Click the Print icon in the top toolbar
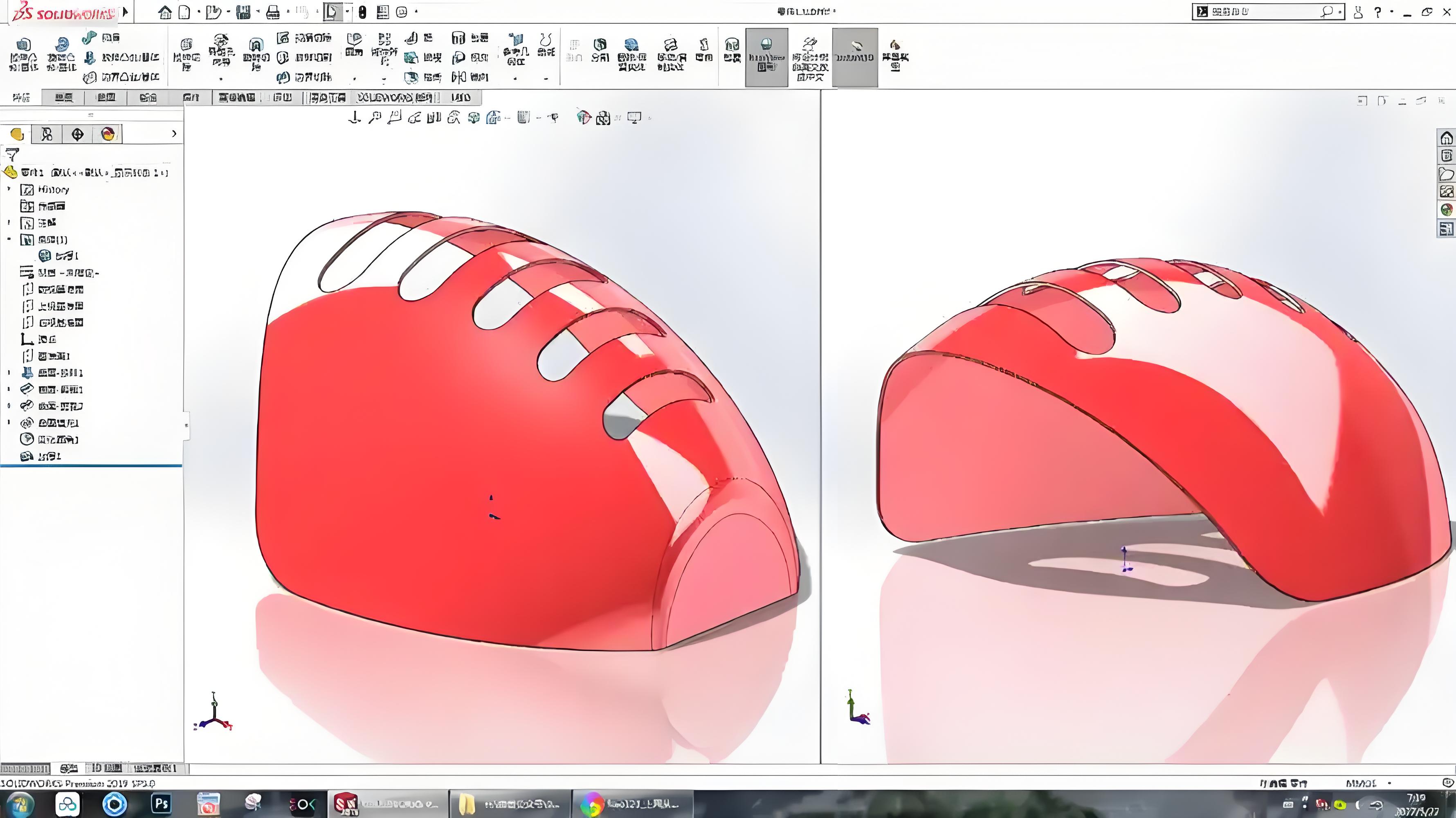1456x818 pixels. [273, 12]
